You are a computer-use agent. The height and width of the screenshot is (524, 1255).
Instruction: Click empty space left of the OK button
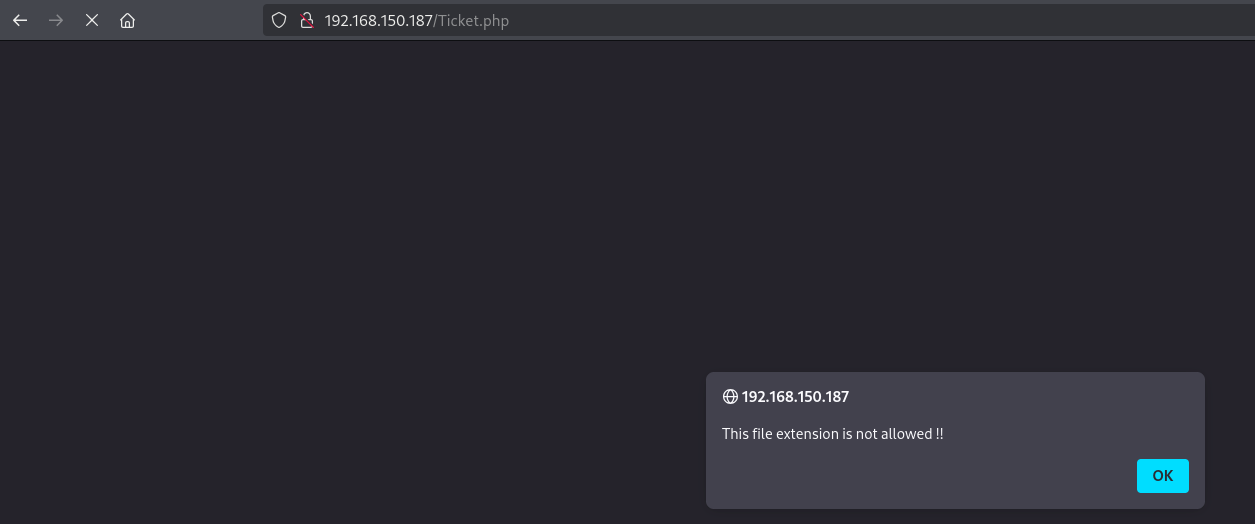click(950, 476)
